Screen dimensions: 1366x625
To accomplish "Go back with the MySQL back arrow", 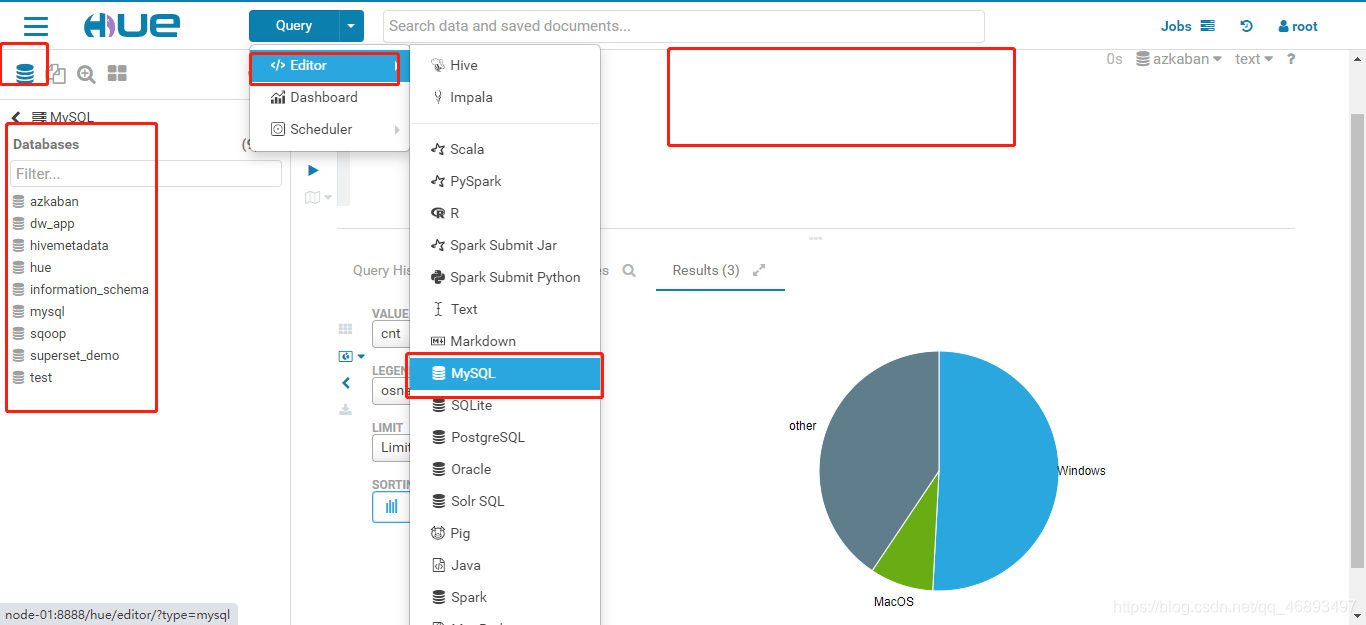I will coord(16,117).
